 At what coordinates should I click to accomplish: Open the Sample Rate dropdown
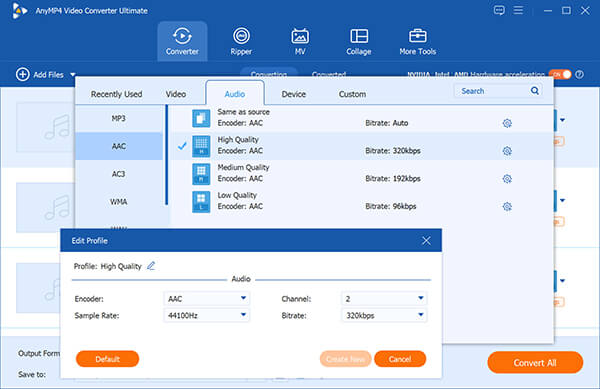coord(207,315)
